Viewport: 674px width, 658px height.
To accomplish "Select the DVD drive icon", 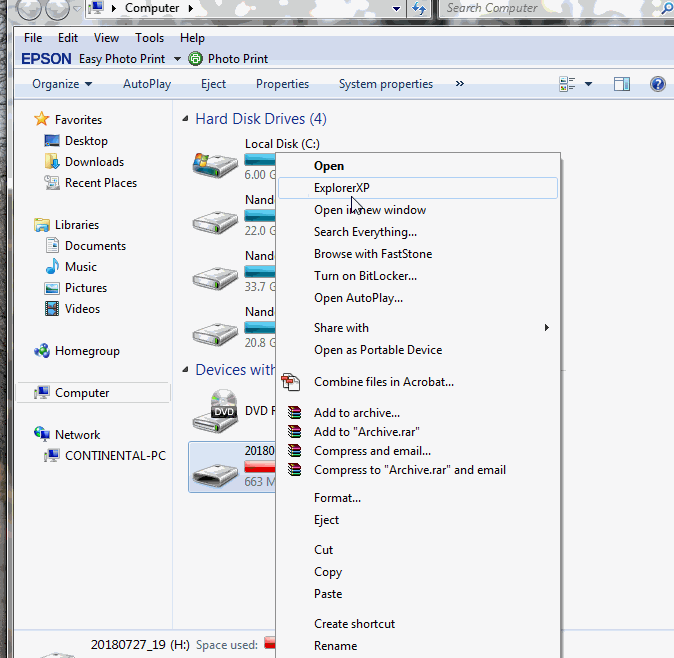I will click(x=215, y=411).
